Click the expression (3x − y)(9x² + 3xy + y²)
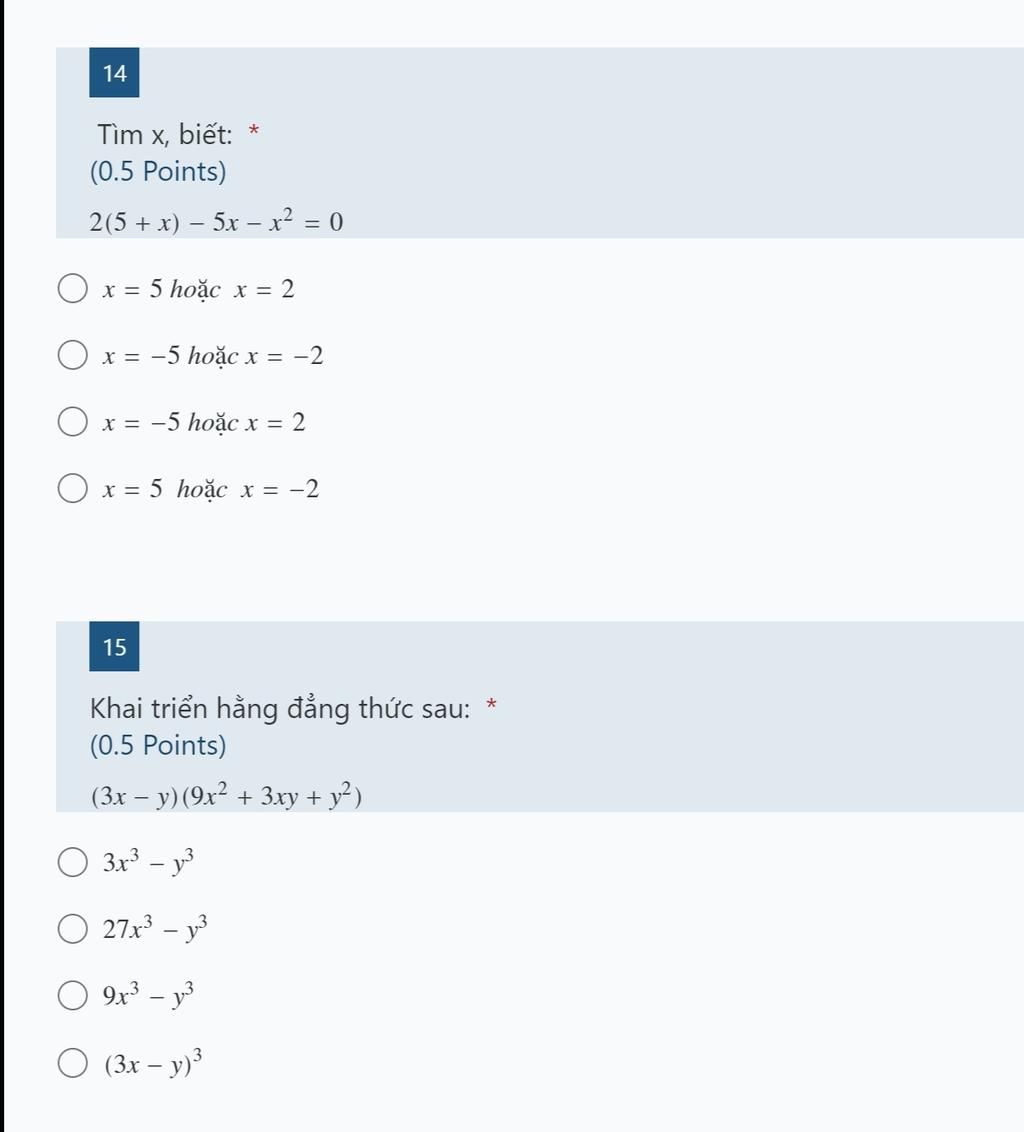1024x1132 pixels. coord(226,797)
